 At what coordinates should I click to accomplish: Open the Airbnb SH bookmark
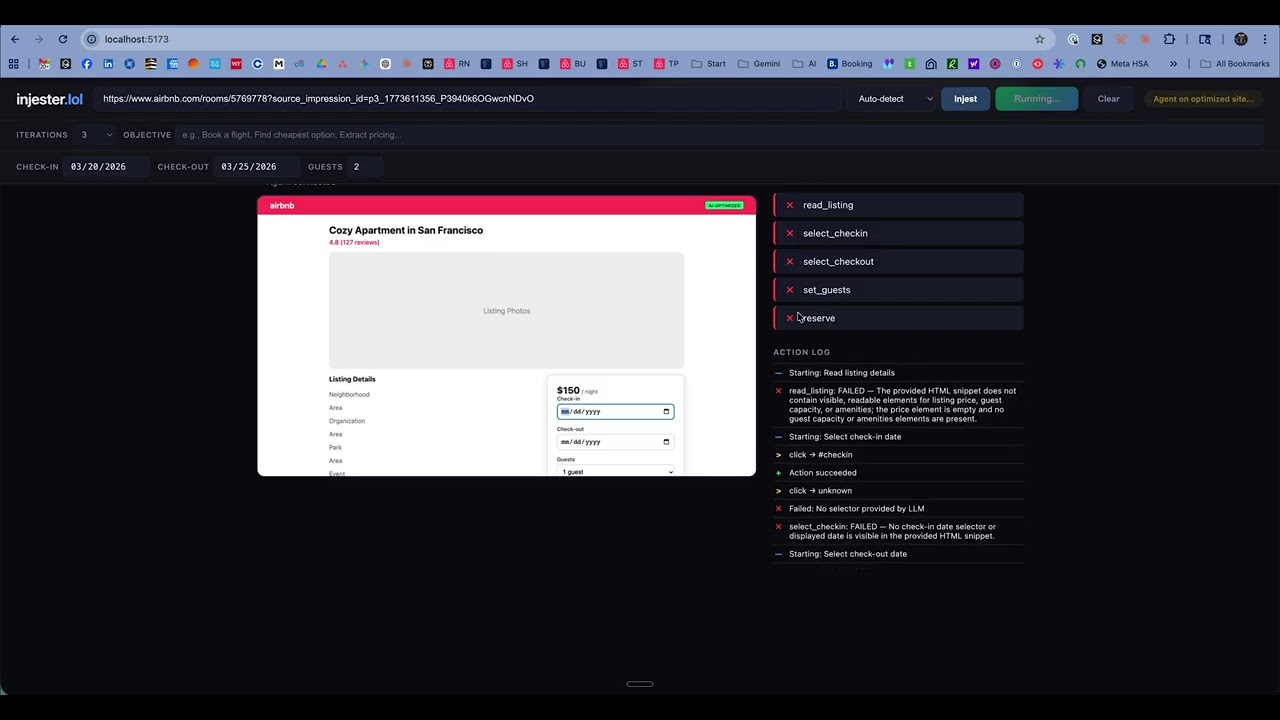pos(515,64)
